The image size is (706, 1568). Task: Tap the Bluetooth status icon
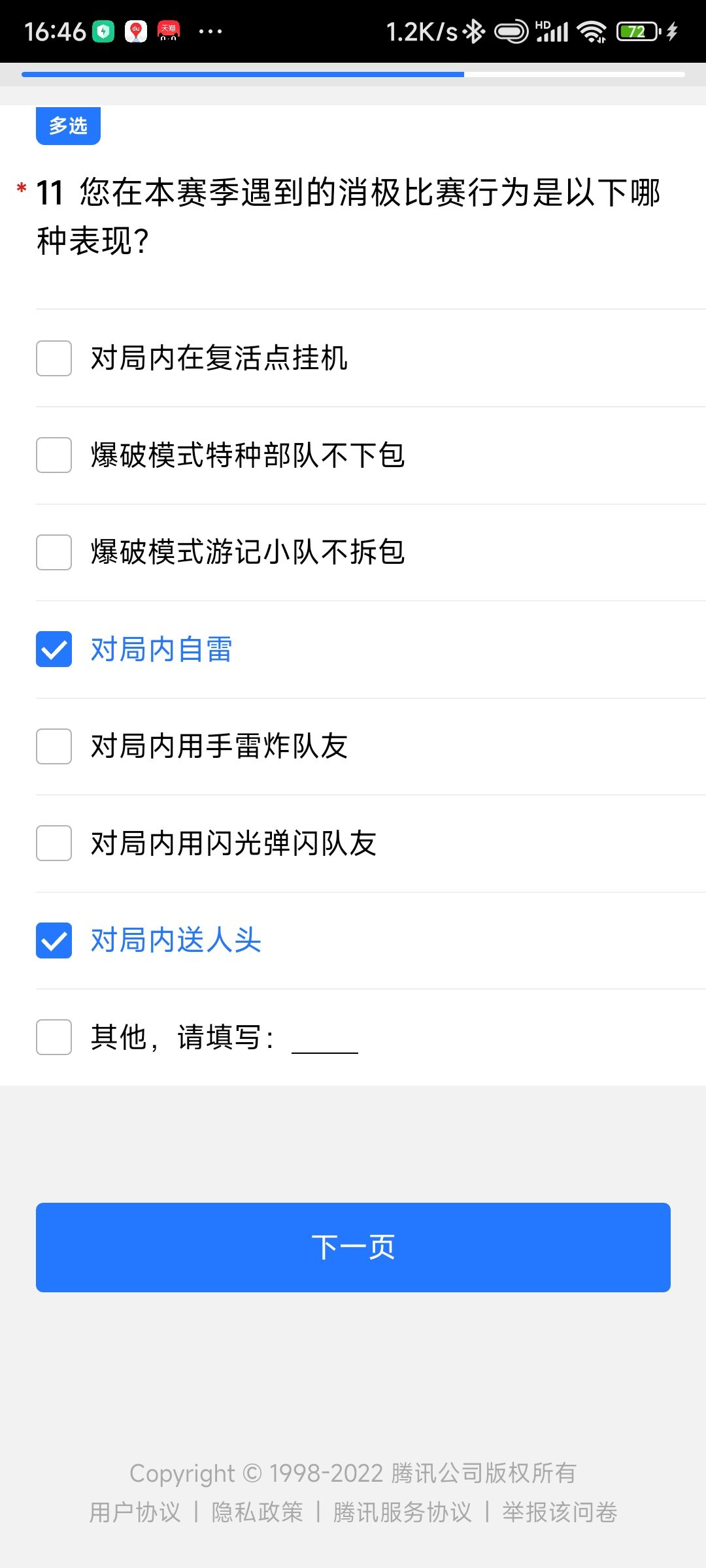click(474, 31)
